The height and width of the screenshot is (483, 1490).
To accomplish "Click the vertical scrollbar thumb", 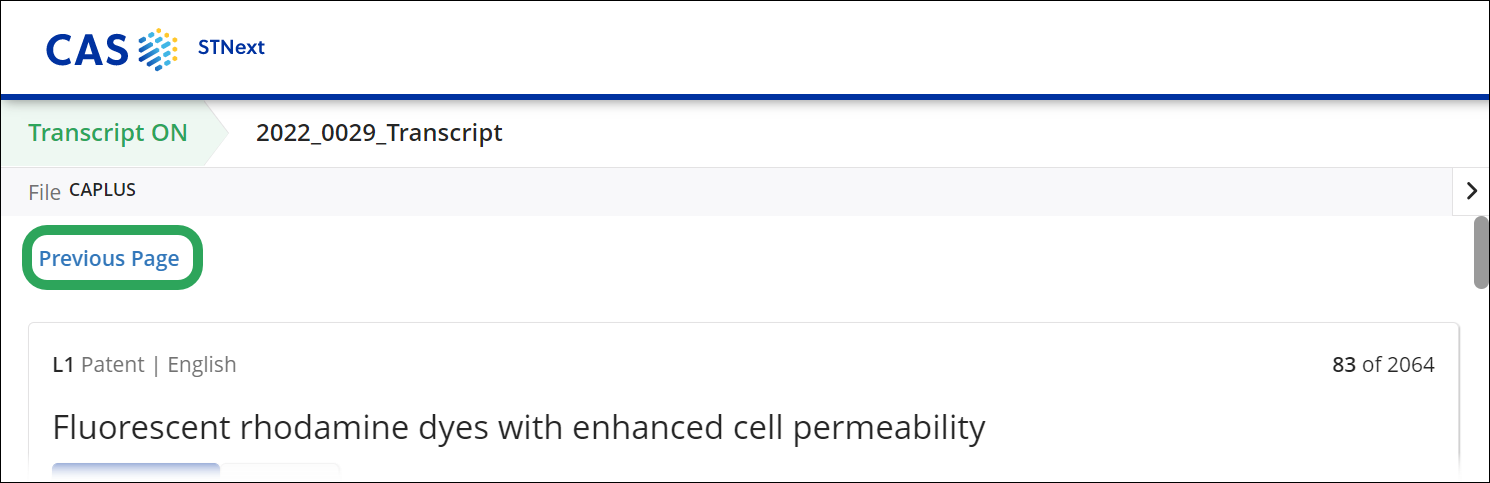I will 1481,252.
